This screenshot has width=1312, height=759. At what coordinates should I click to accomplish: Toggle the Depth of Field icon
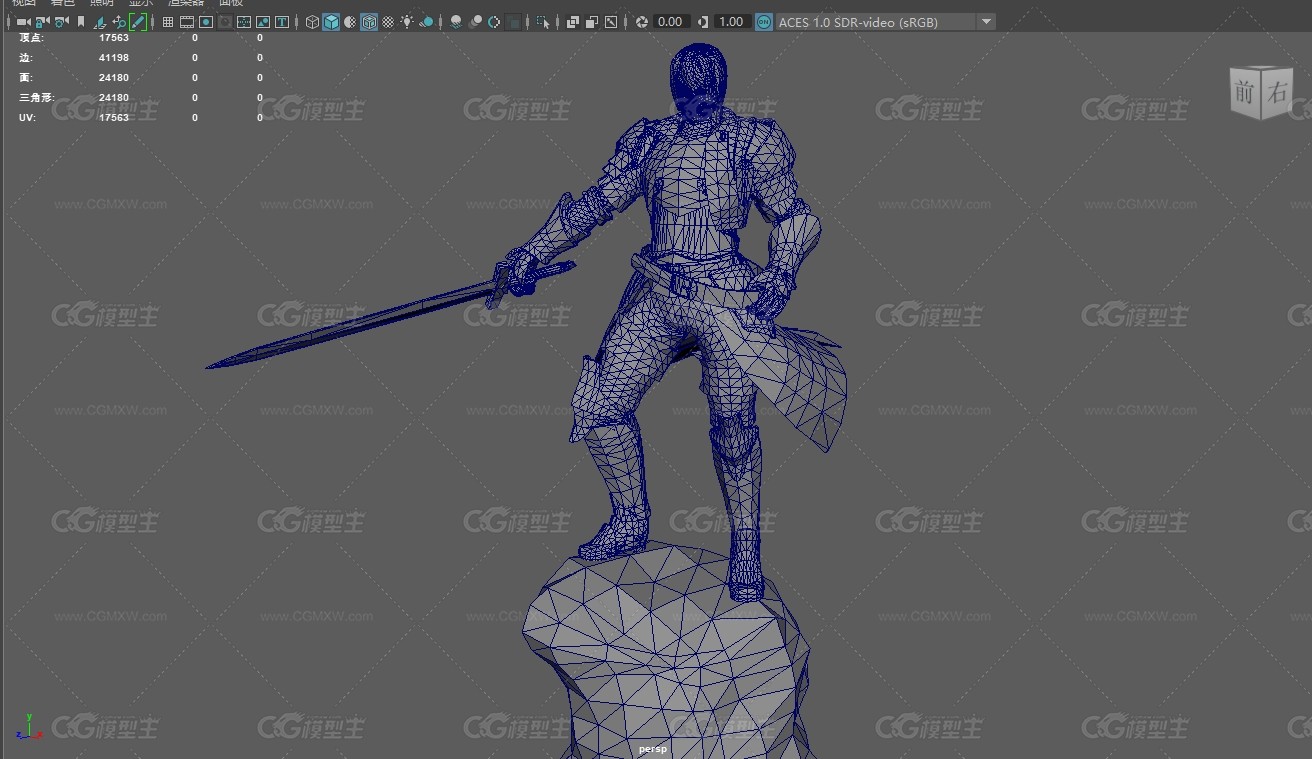pyautogui.click(x=513, y=22)
